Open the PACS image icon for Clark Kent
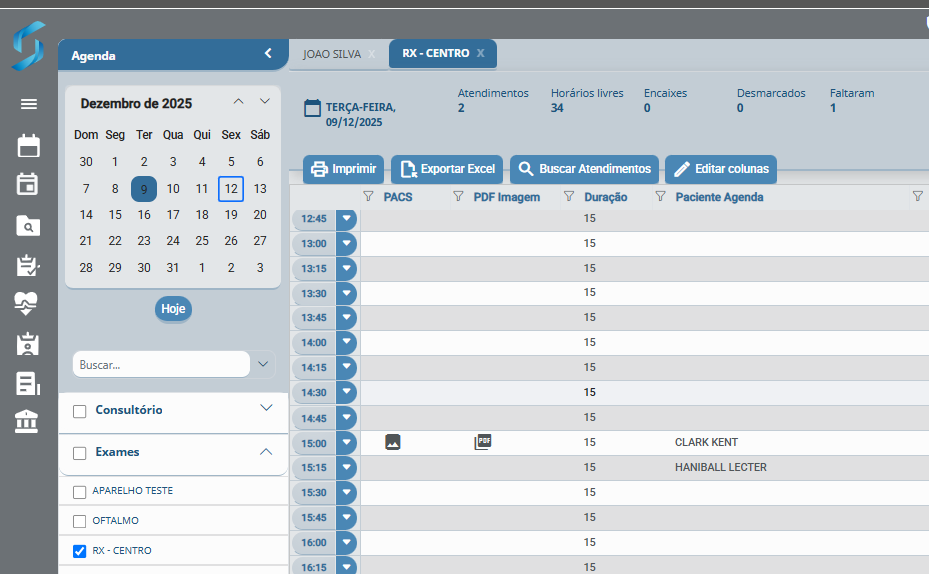 (393, 442)
